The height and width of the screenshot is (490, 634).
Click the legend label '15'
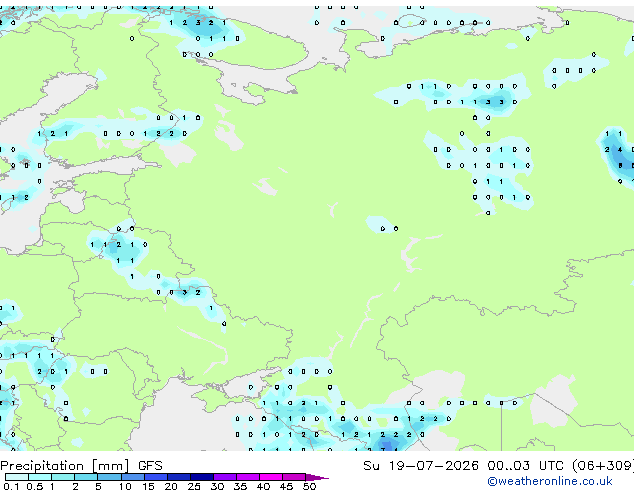point(148,486)
